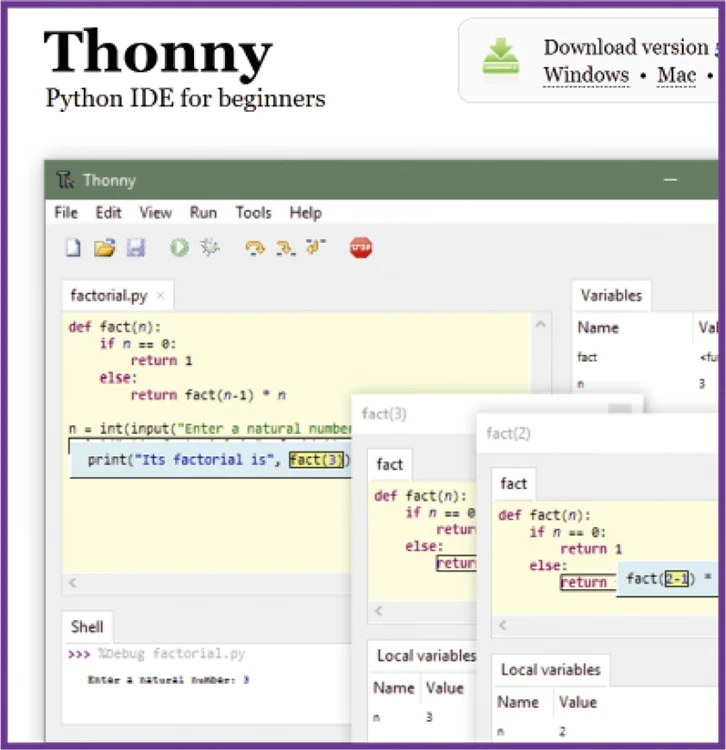Click the return 1 line in main editor
This screenshot has height=750, width=726.
tap(161, 360)
